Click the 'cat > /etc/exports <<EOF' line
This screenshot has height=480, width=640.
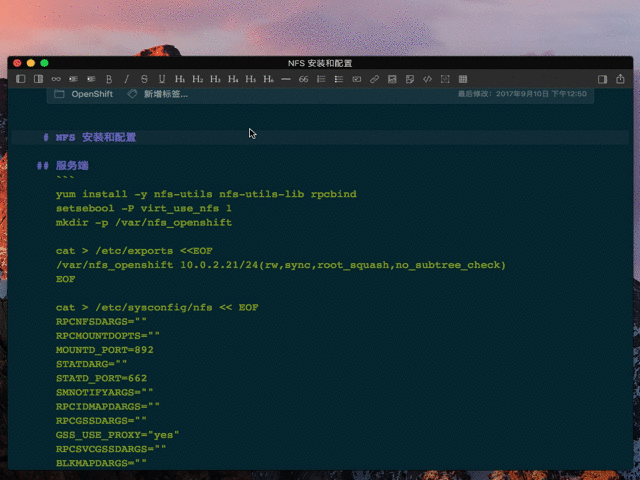[x=134, y=251]
